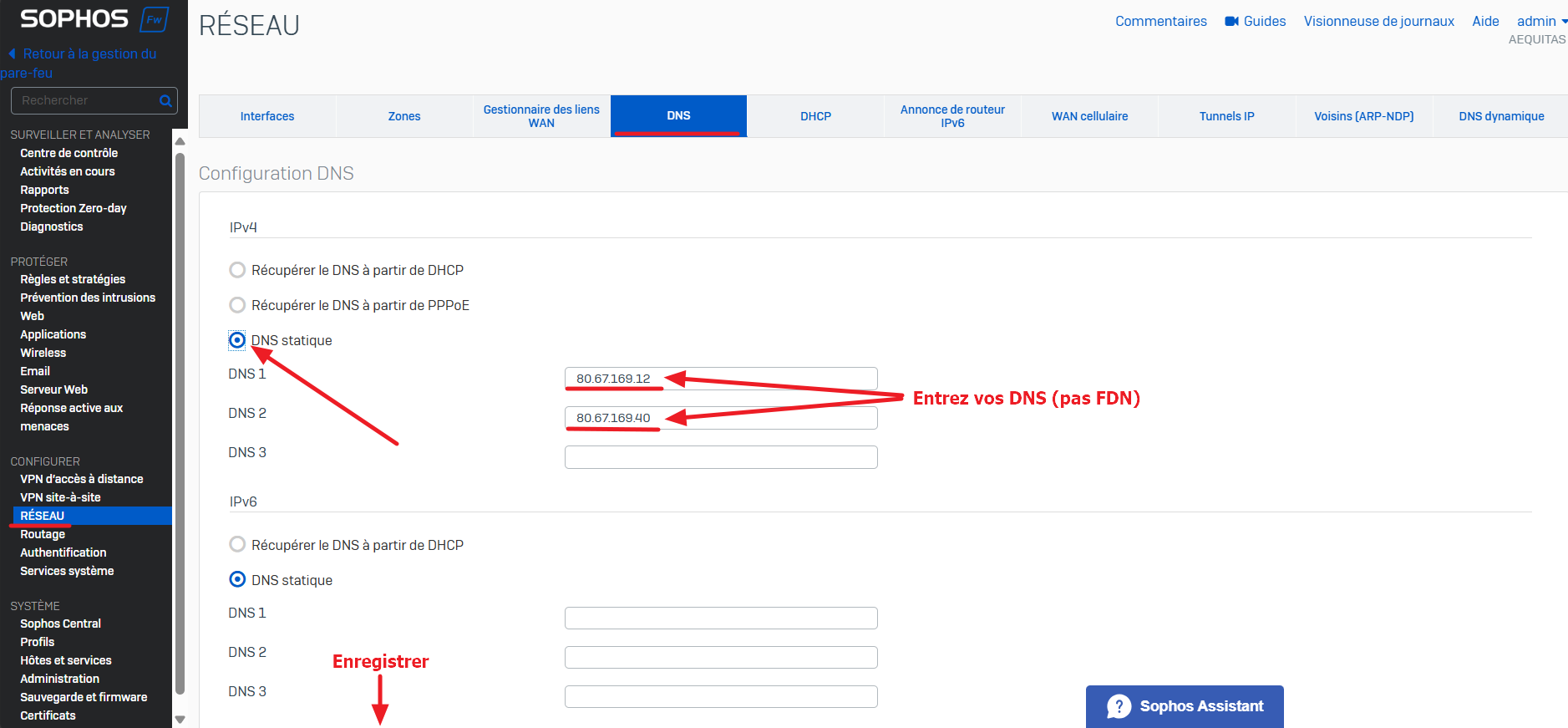The height and width of the screenshot is (728, 1568).
Task: Open Centre de contrôle in sidebar
Action: pos(69,153)
